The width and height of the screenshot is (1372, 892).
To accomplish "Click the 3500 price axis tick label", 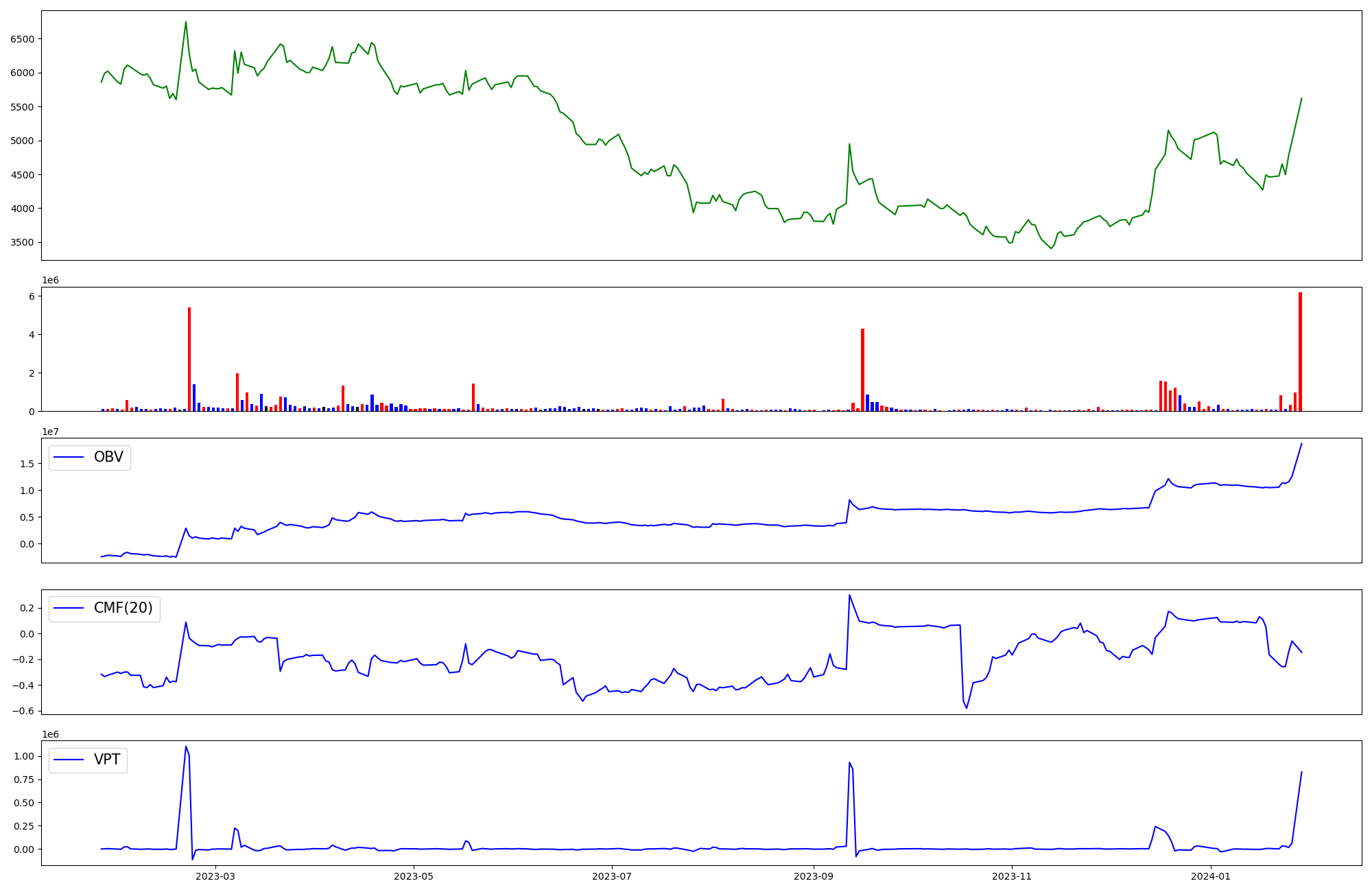I will click(22, 242).
